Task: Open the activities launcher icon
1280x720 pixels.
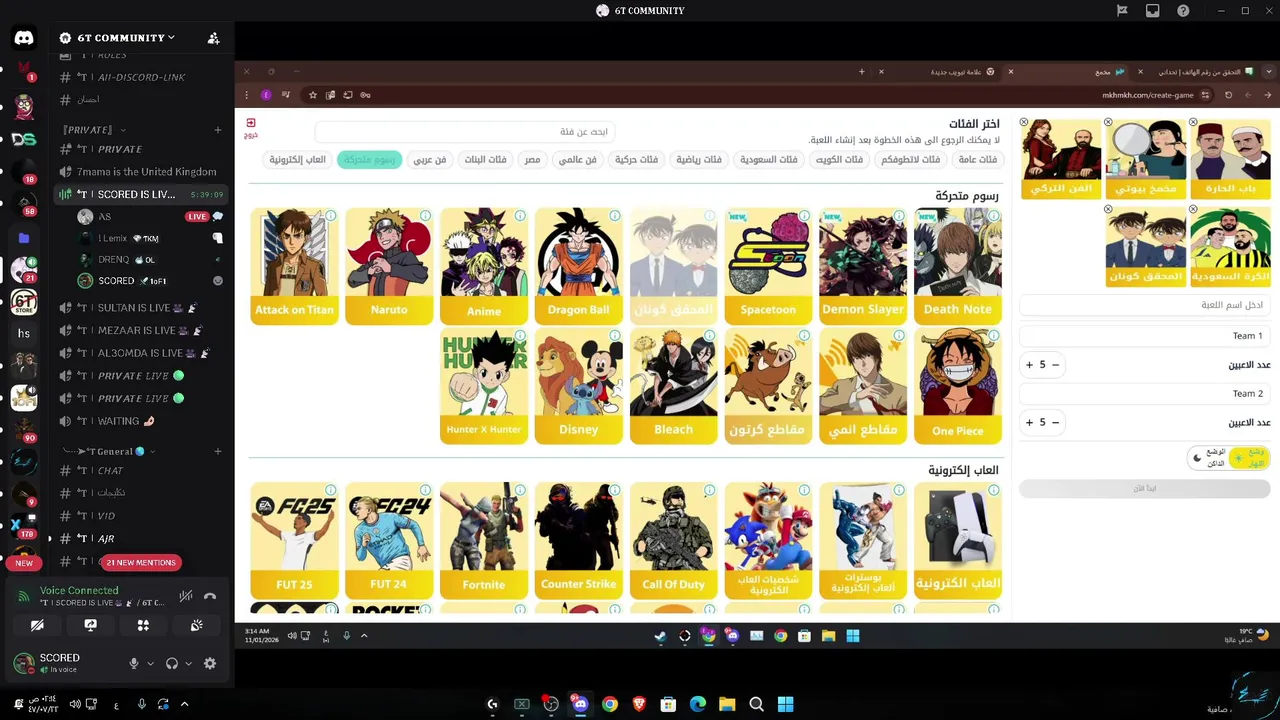Action: point(143,625)
